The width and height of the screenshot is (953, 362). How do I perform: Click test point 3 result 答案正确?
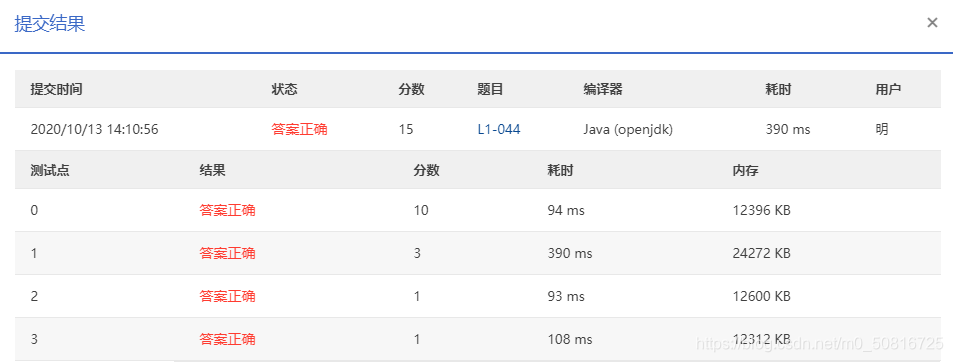pyautogui.click(x=227, y=339)
